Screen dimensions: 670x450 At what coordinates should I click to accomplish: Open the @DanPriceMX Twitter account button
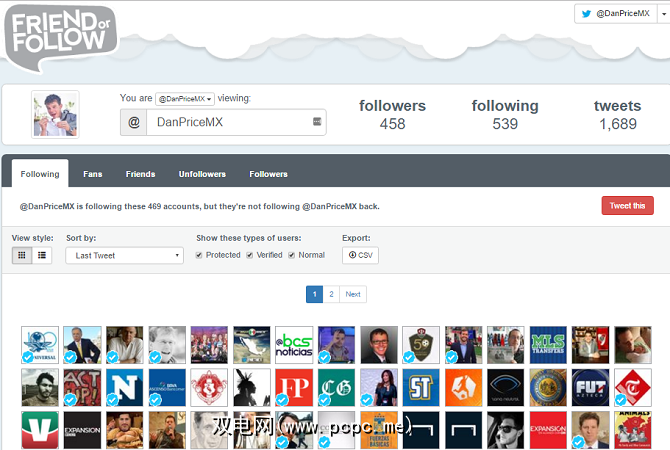(616, 14)
